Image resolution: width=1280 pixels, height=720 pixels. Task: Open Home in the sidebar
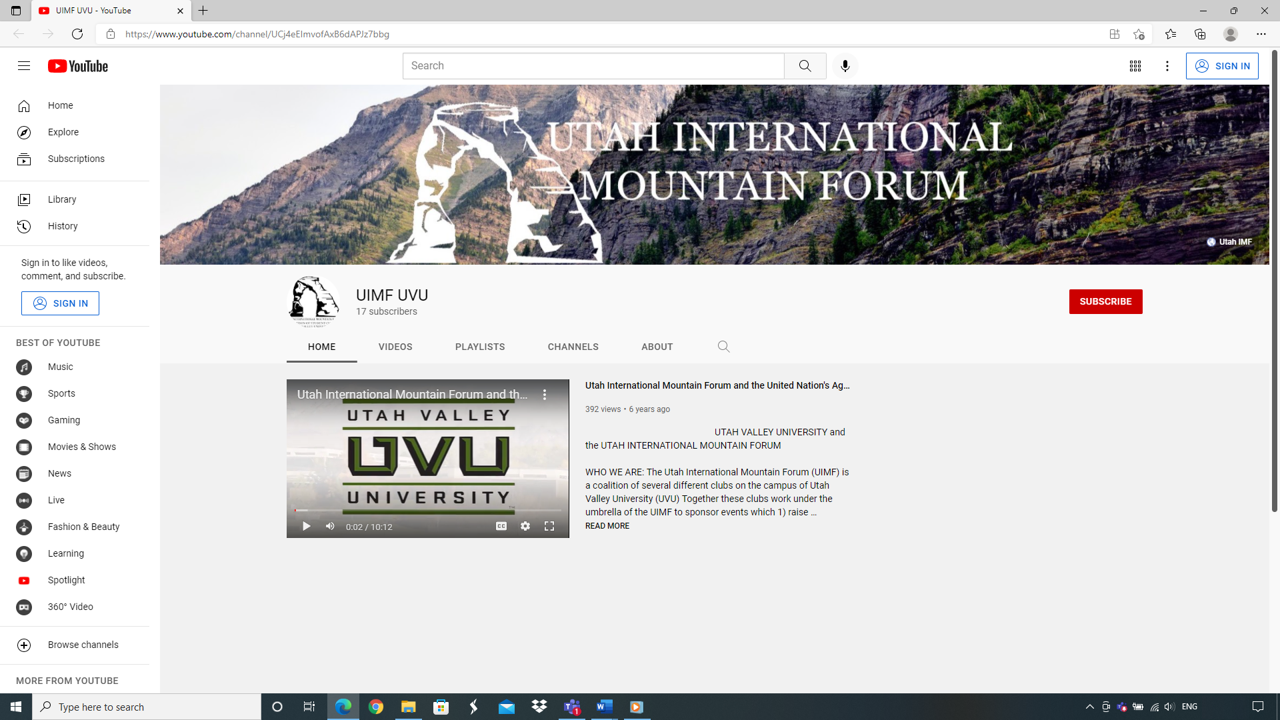click(75, 106)
